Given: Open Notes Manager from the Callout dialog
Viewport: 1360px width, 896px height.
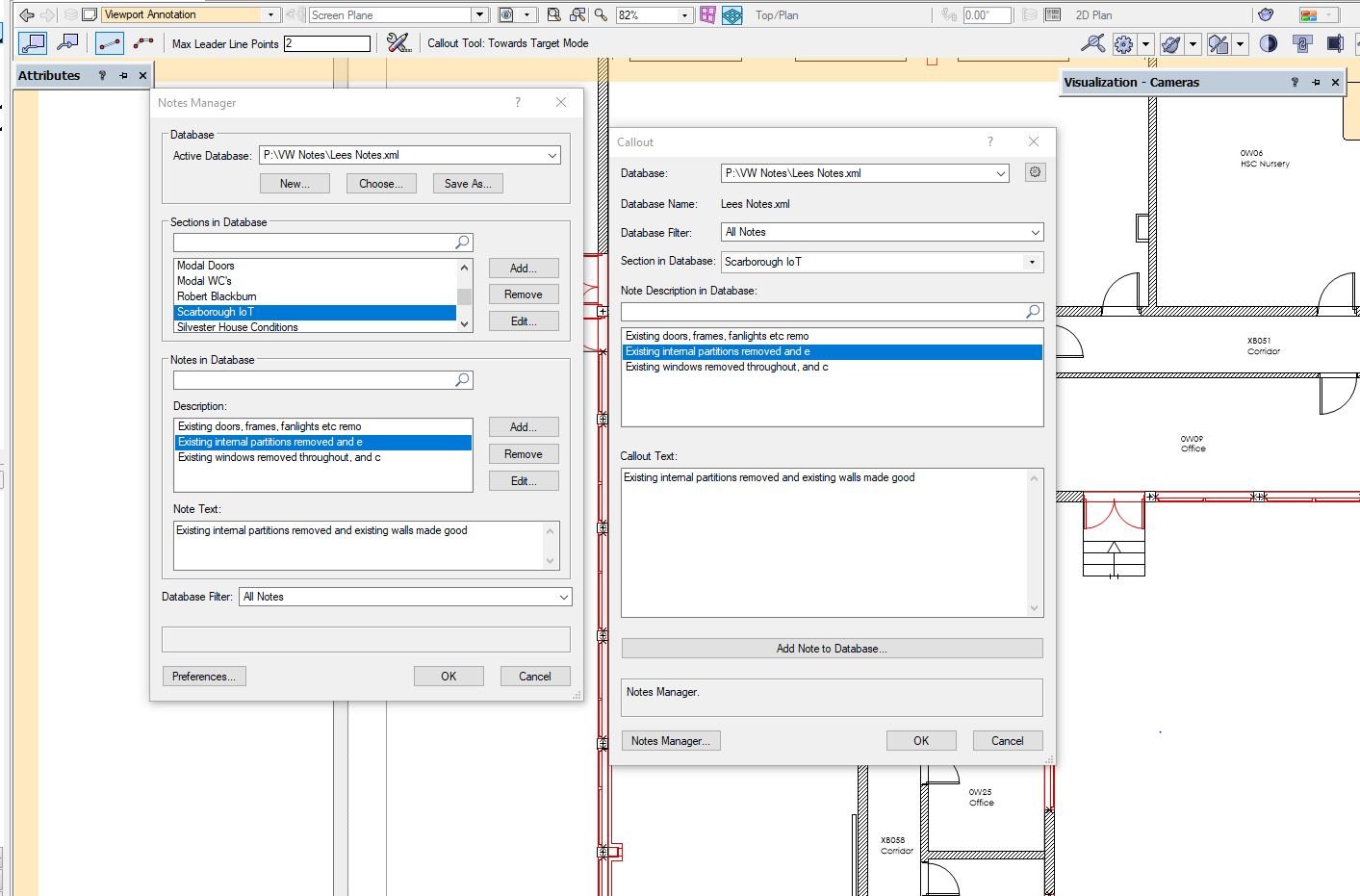Looking at the screenshot, I should click(671, 740).
